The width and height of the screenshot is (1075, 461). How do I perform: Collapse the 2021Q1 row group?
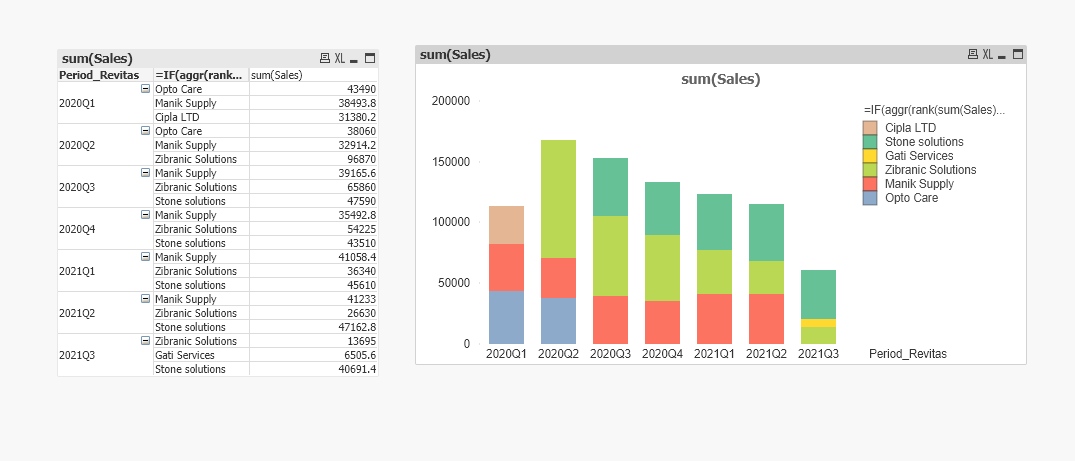click(x=145, y=257)
